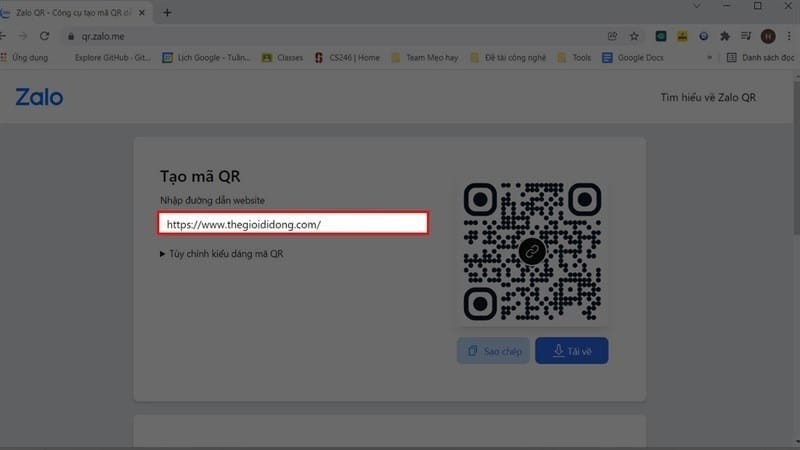Viewport: 800px width, 450px height.
Task: Show more bookmarks overflow arrow
Action: pyautogui.click(x=709, y=58)
